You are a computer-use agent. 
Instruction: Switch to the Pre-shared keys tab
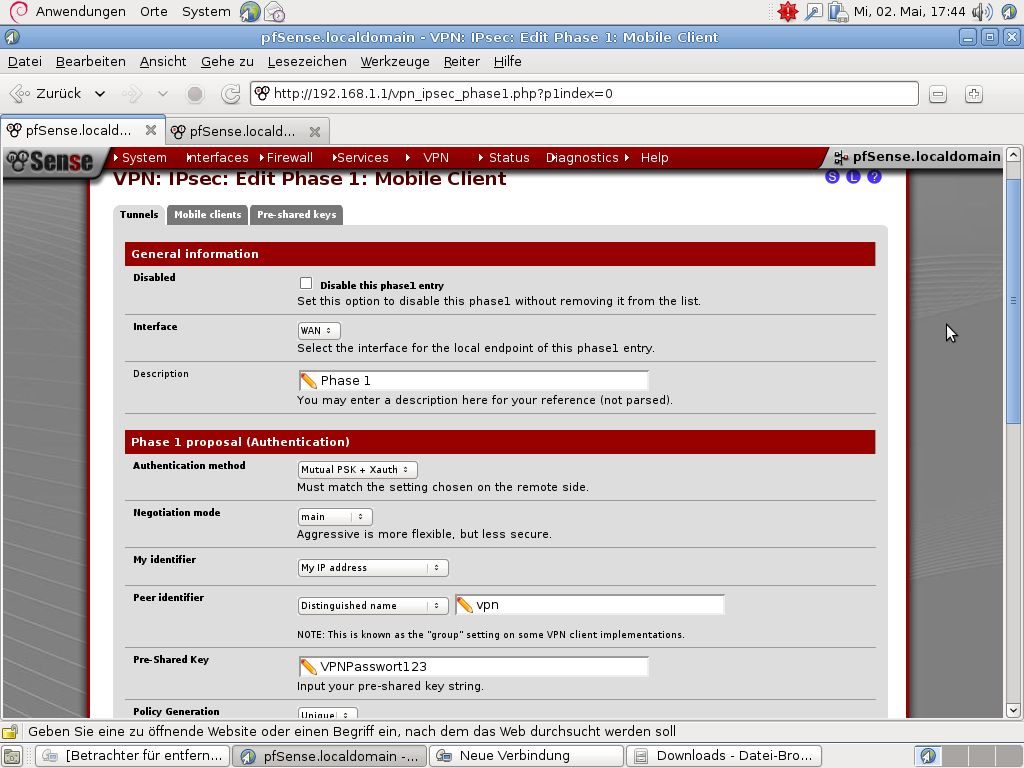coord(296,215)
